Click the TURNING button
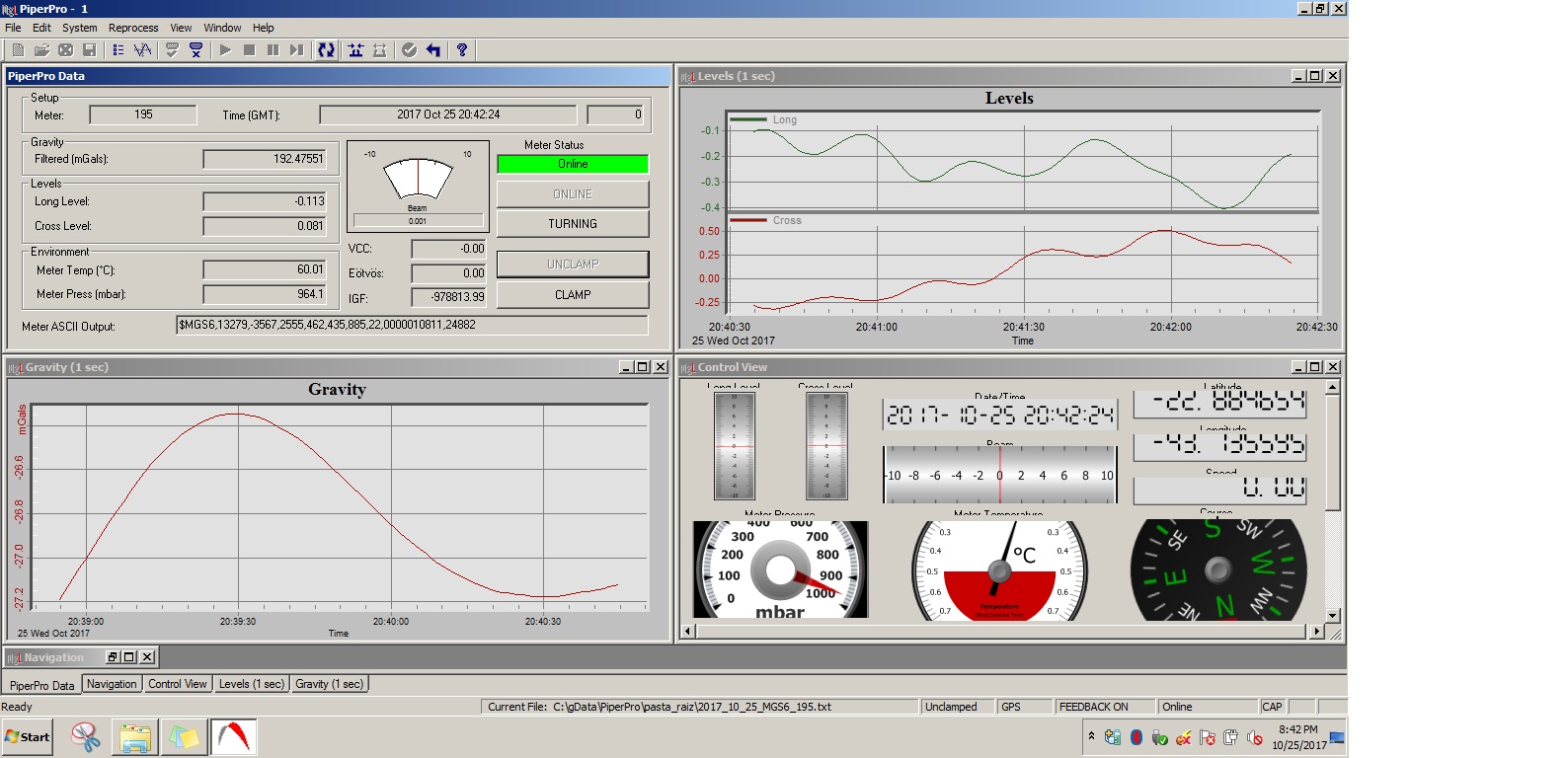The height and width of the screenshot is (758, 1568). pos(573,224)
